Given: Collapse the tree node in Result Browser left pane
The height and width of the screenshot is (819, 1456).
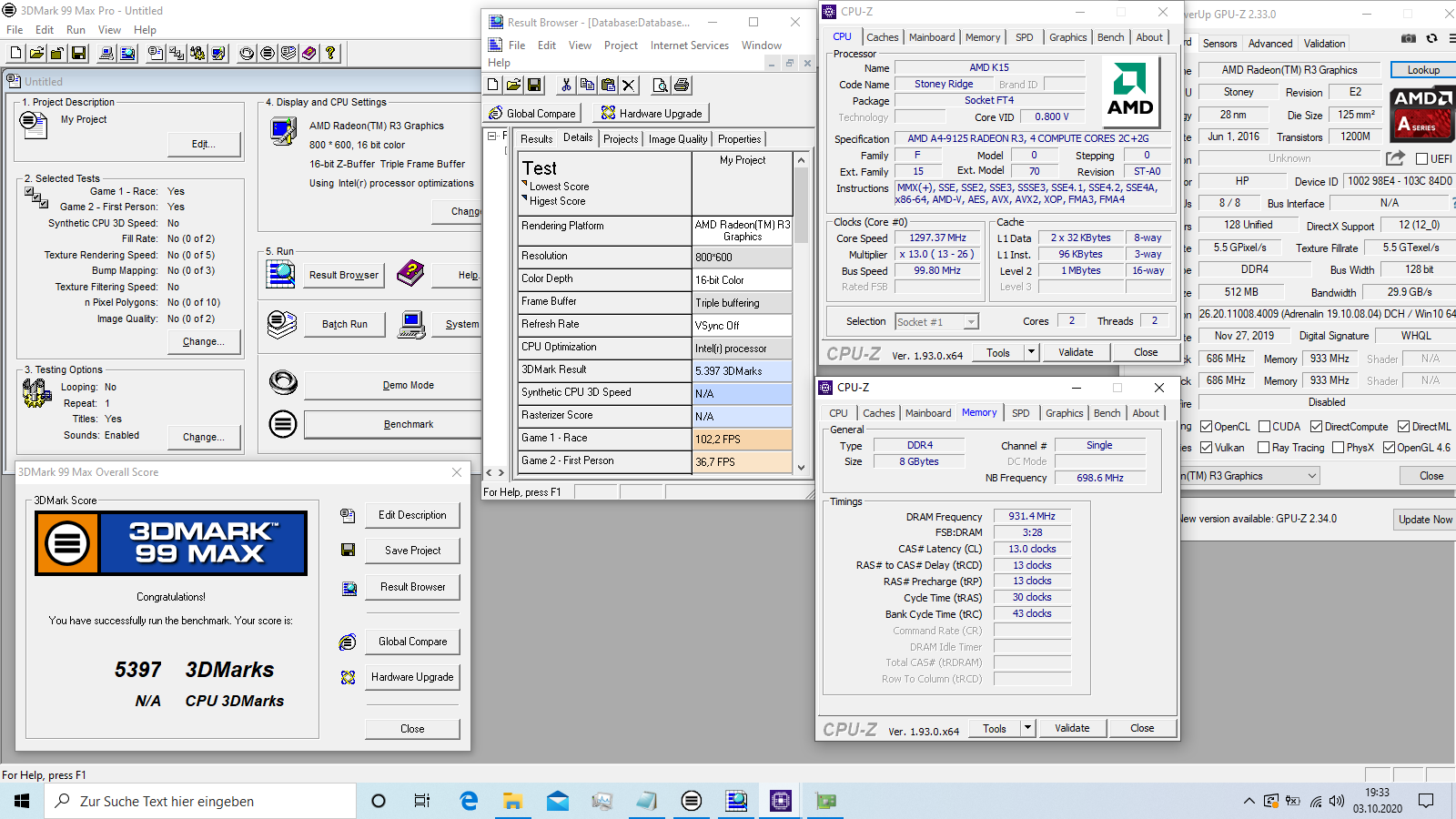Looking at the screenshot, I should [x=492, y=136].
